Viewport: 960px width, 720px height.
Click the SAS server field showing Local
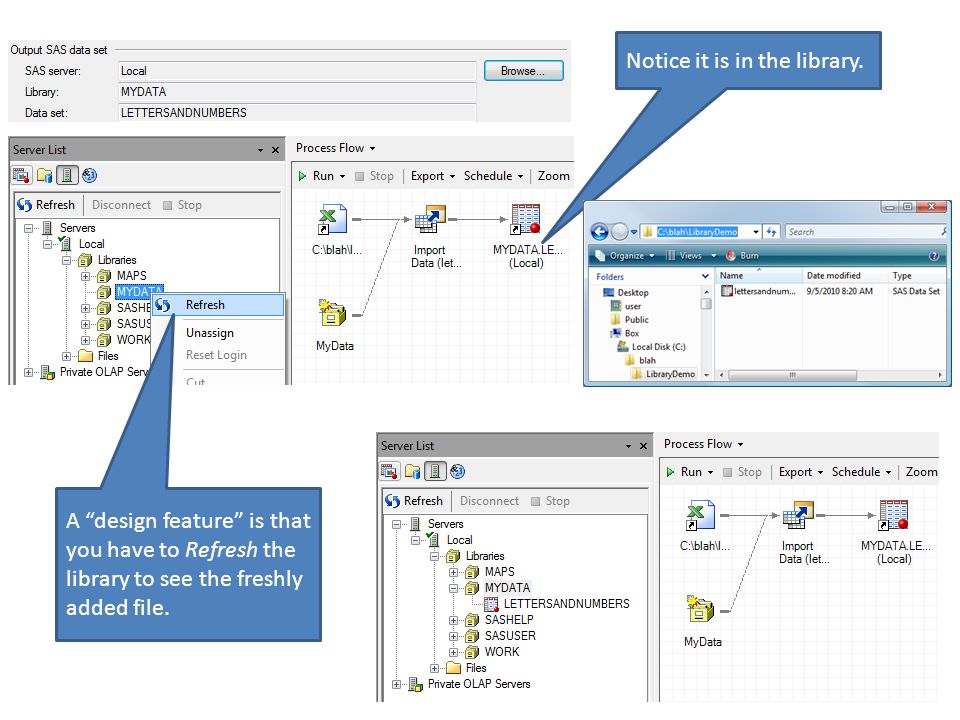297,71
